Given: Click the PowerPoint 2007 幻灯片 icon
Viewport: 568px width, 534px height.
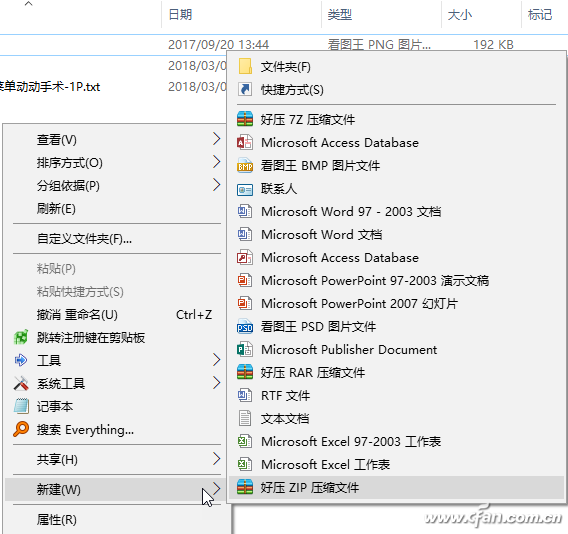Looking at the screenshot, I should (245, 303).
